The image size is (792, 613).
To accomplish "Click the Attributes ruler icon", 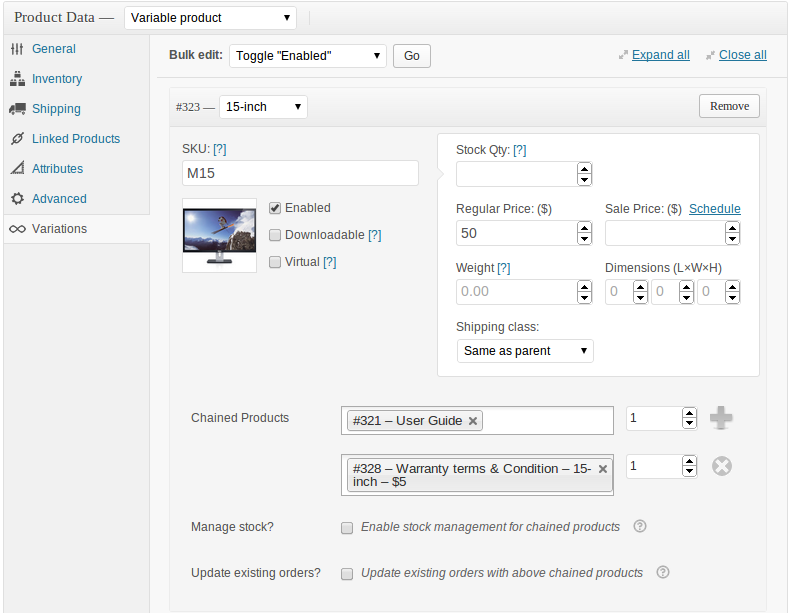I will (17, 168).
